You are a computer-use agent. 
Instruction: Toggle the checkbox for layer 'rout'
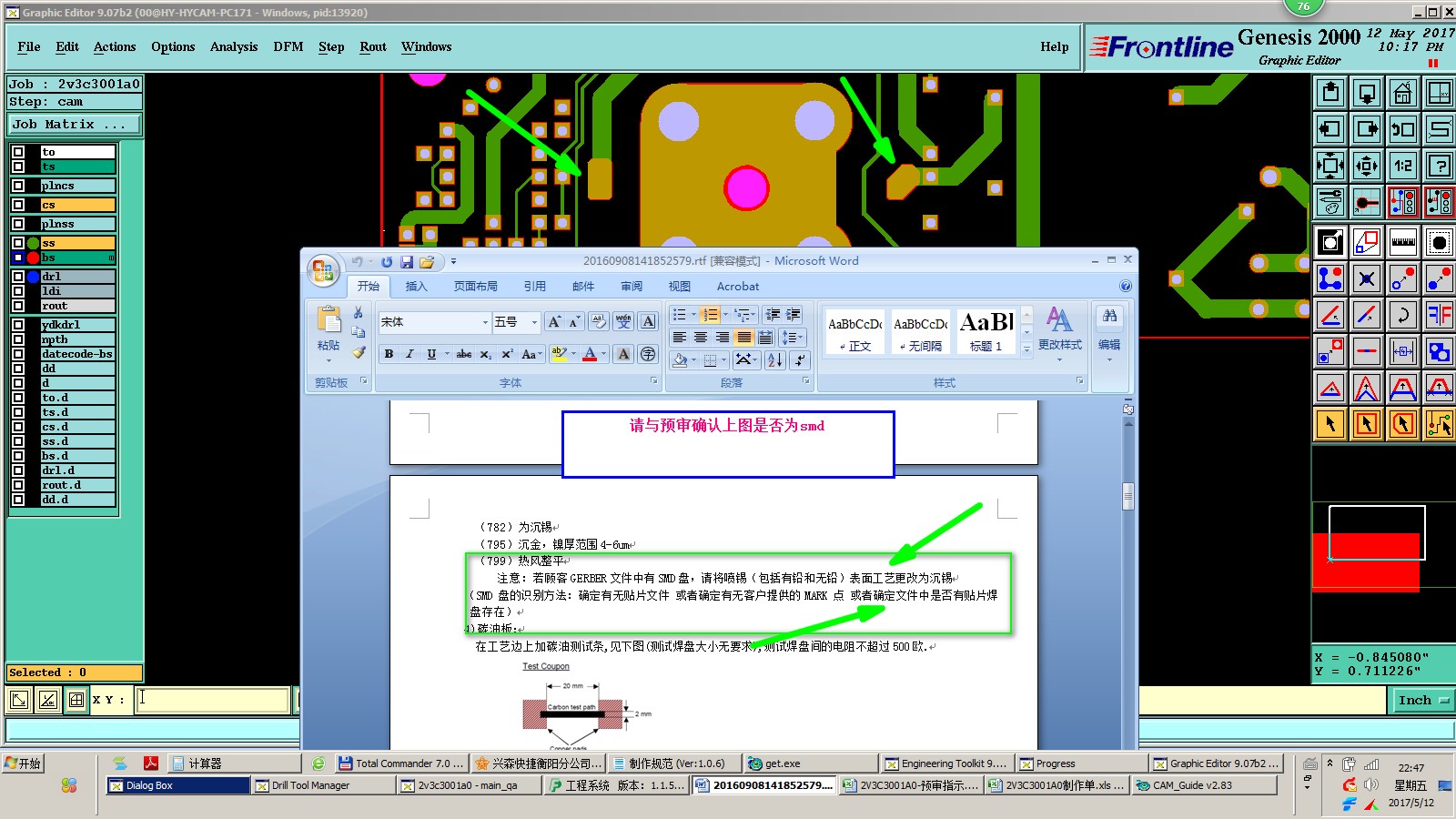(x=18, y=306)
